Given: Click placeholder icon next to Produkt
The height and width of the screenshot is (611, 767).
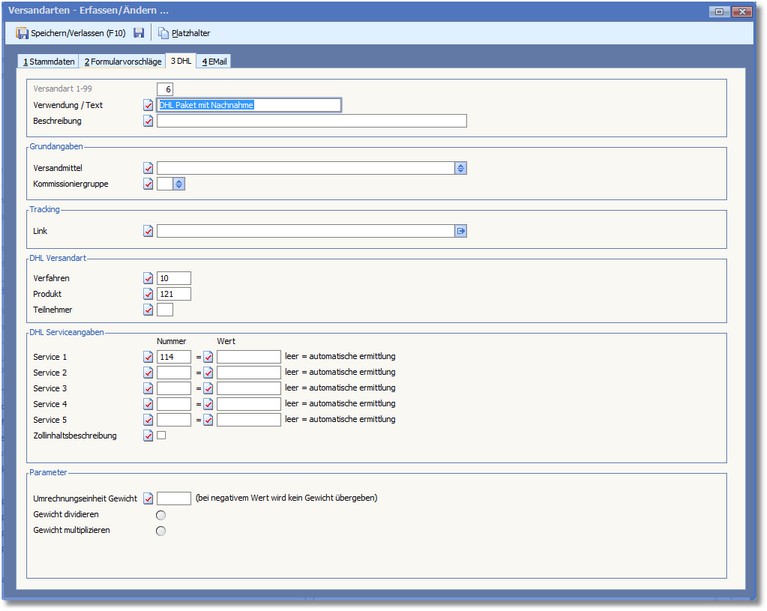Looking at the screenshot, I should (149, 294).
